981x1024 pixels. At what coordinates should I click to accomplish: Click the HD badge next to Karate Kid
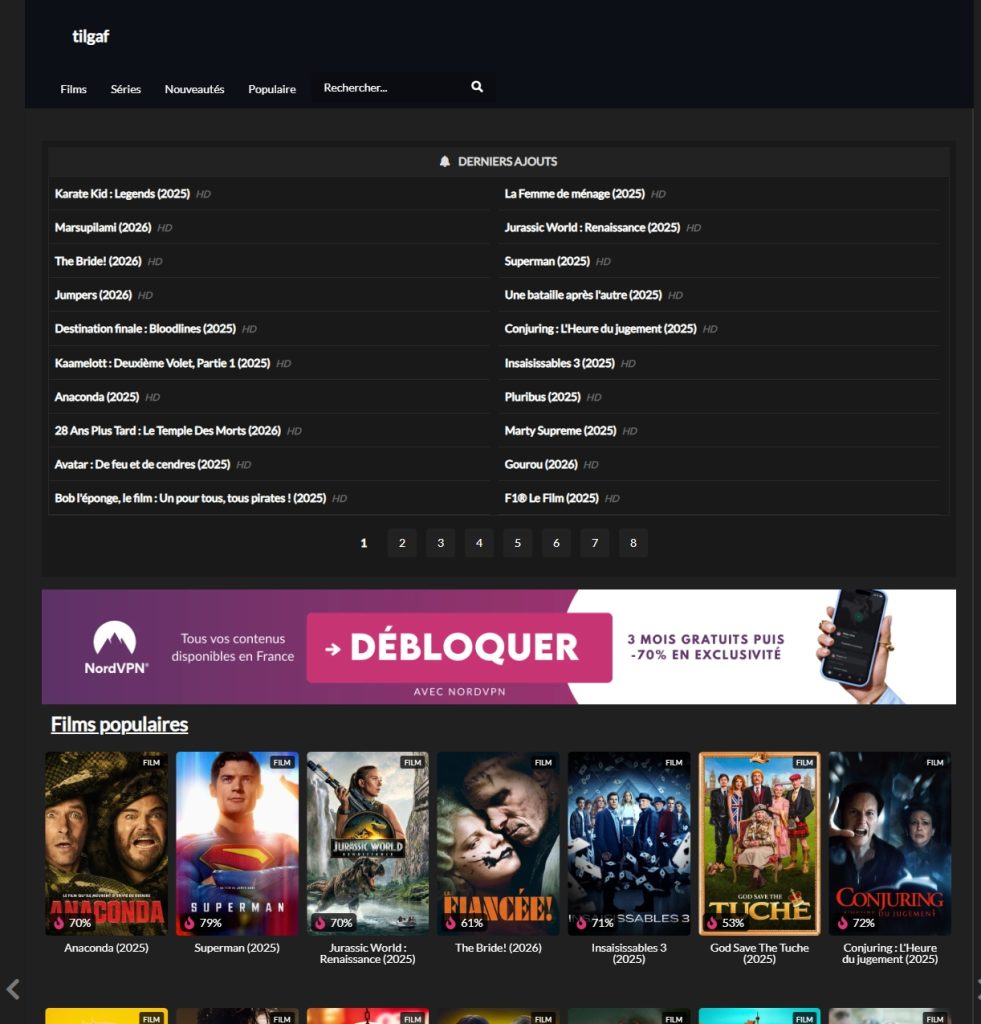coord(203,194)
